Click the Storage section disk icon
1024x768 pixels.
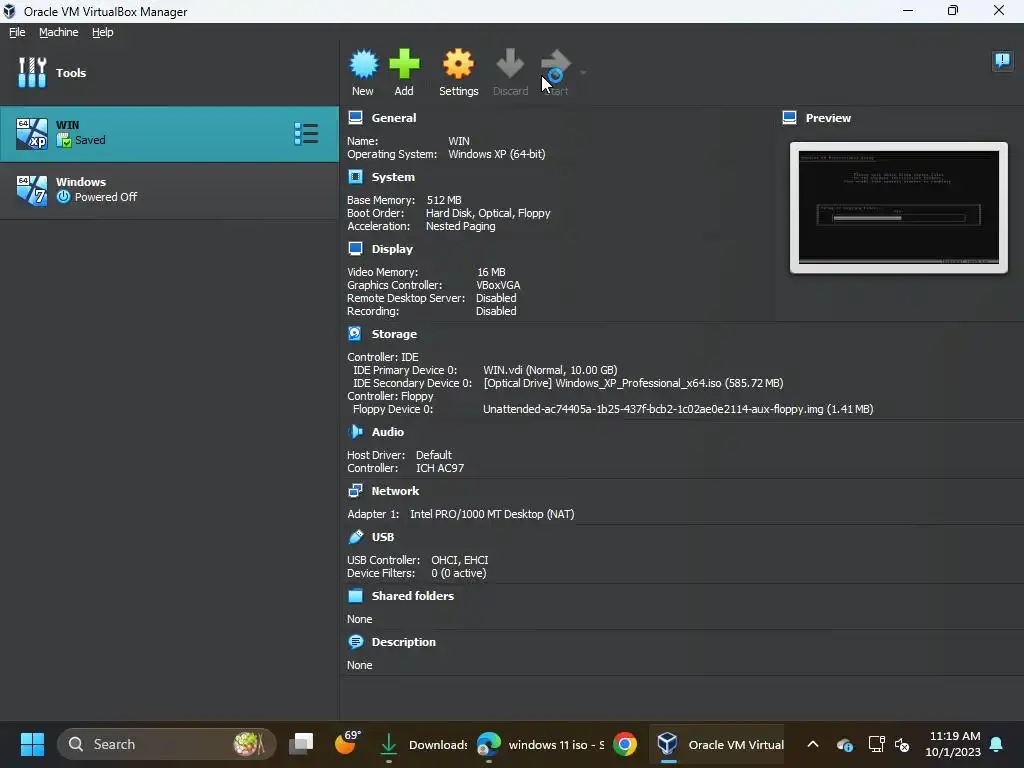click(x=355, y=333)
